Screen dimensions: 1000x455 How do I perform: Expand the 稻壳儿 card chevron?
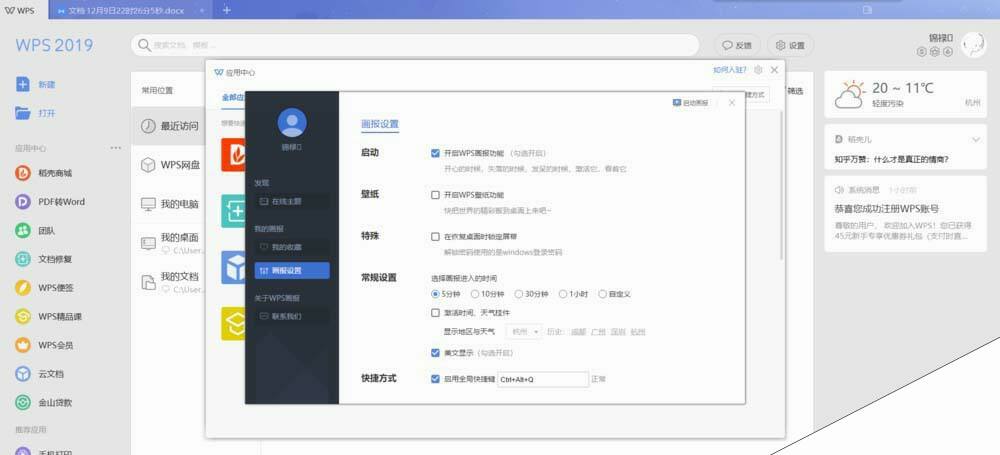click(975, 139)
